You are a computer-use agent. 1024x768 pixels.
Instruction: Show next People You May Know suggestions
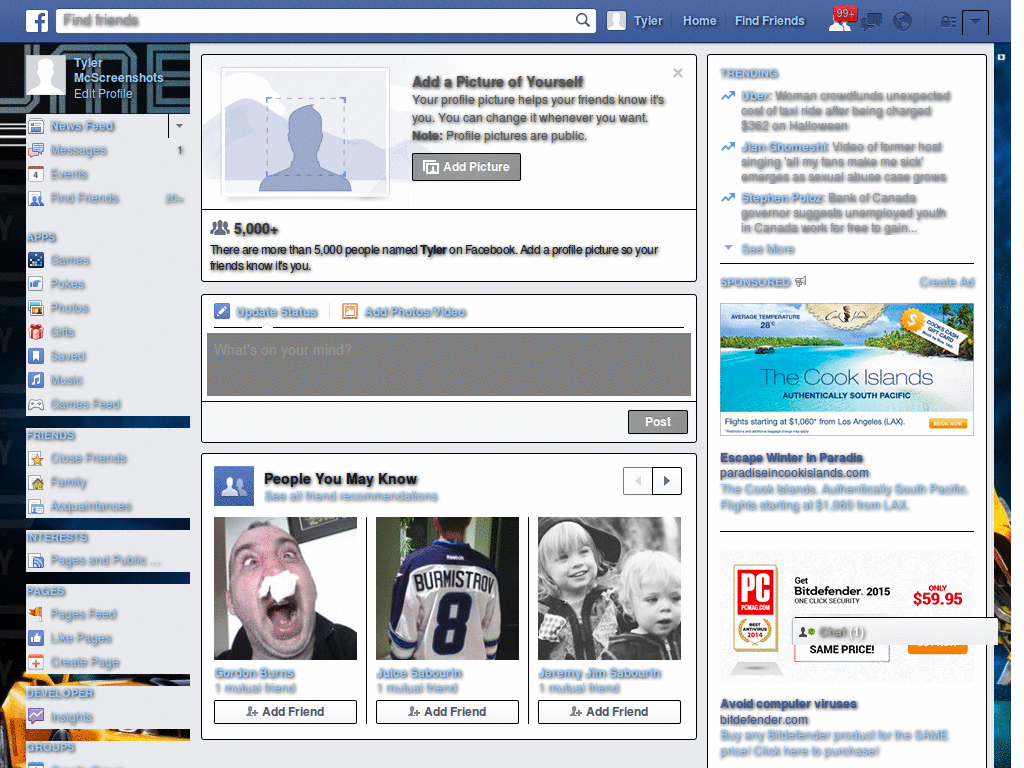click(x=667, y=481)
